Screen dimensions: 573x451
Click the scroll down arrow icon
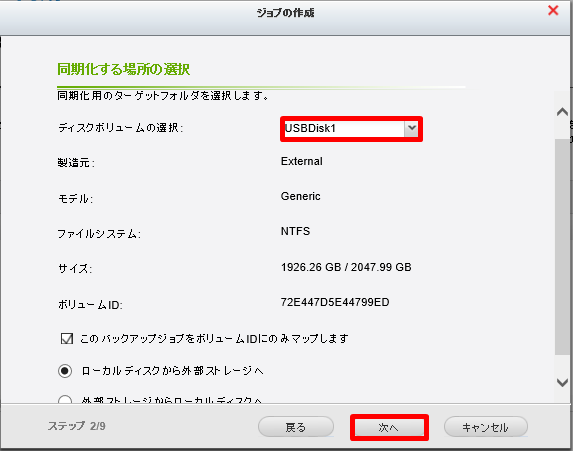[562, 383]
